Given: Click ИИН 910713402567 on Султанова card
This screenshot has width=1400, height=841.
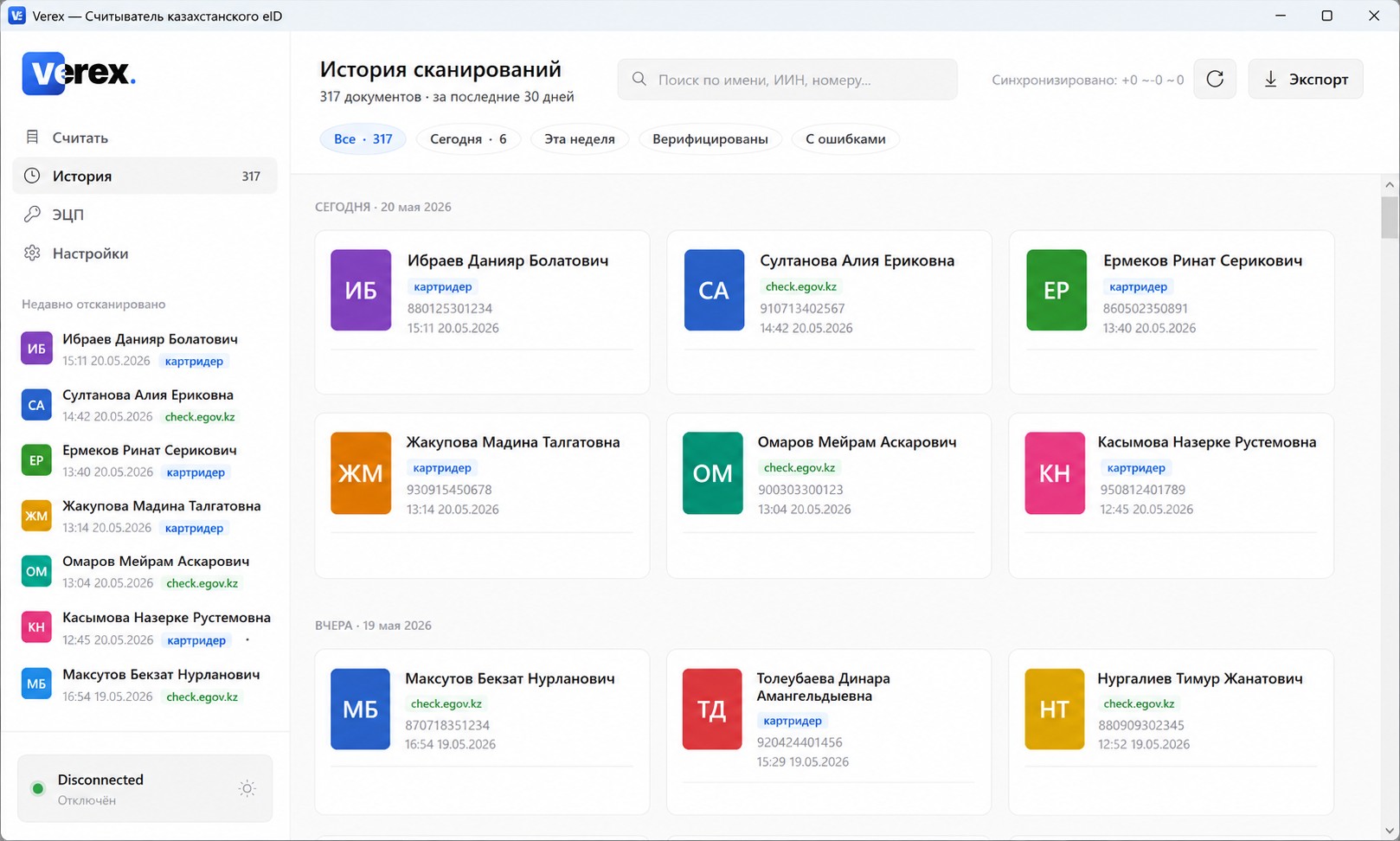Looking at the screenshot, I should pos(803,308).
